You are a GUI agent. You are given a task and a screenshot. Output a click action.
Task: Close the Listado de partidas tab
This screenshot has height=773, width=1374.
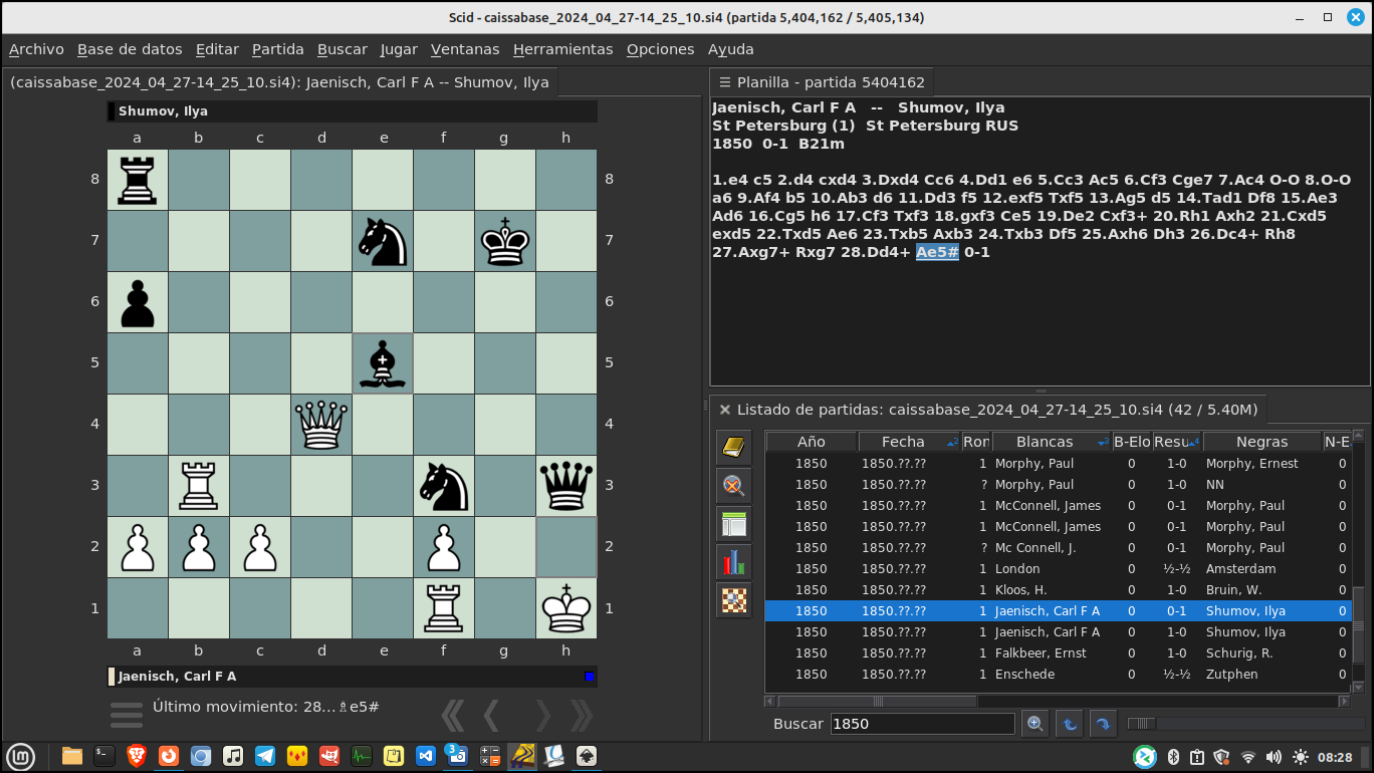[725, 409]
